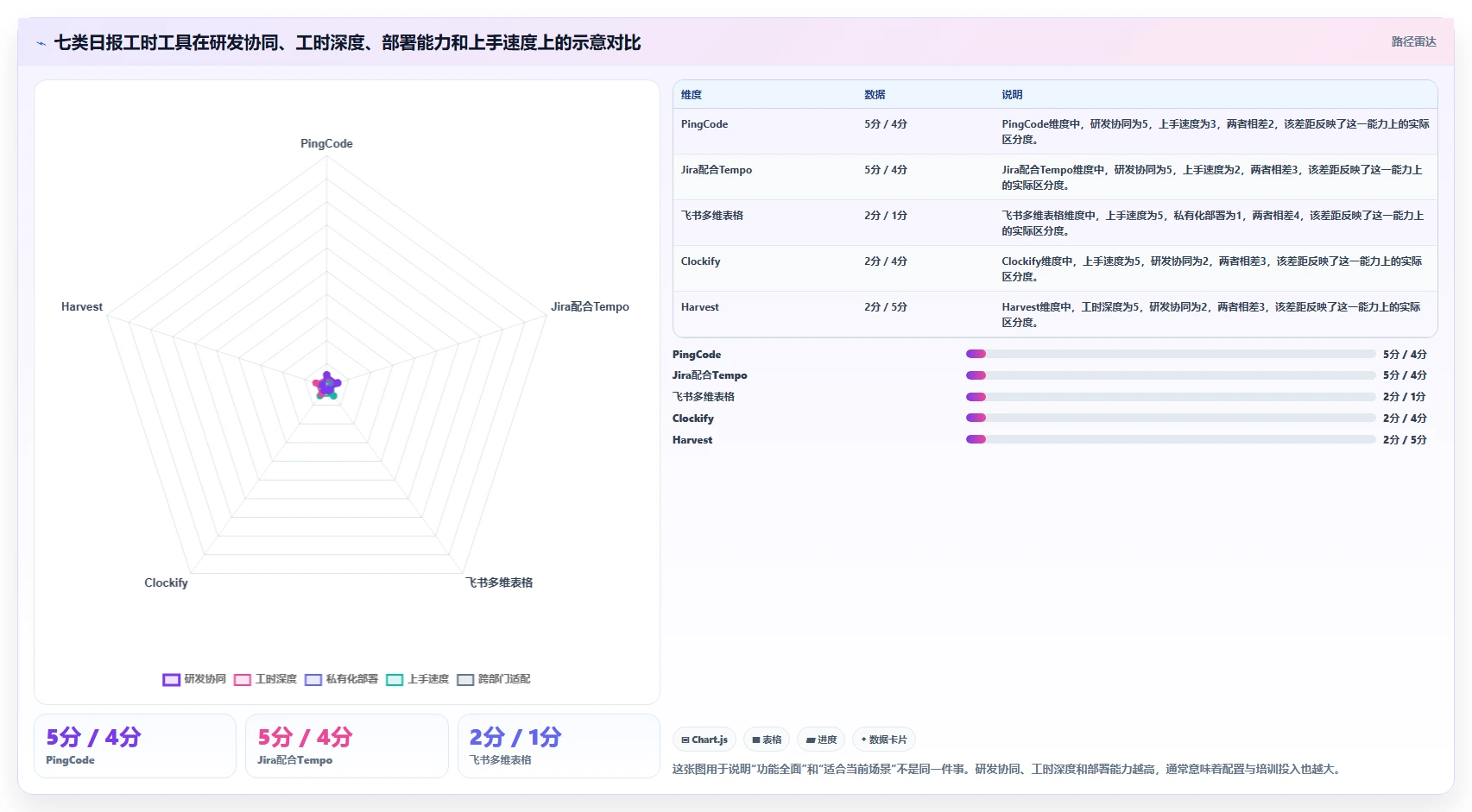Click the Chart.js tag
Image resolution: width=1472 pixels, height=812 pixels.
pyautogui.click(x=704, y=740)
